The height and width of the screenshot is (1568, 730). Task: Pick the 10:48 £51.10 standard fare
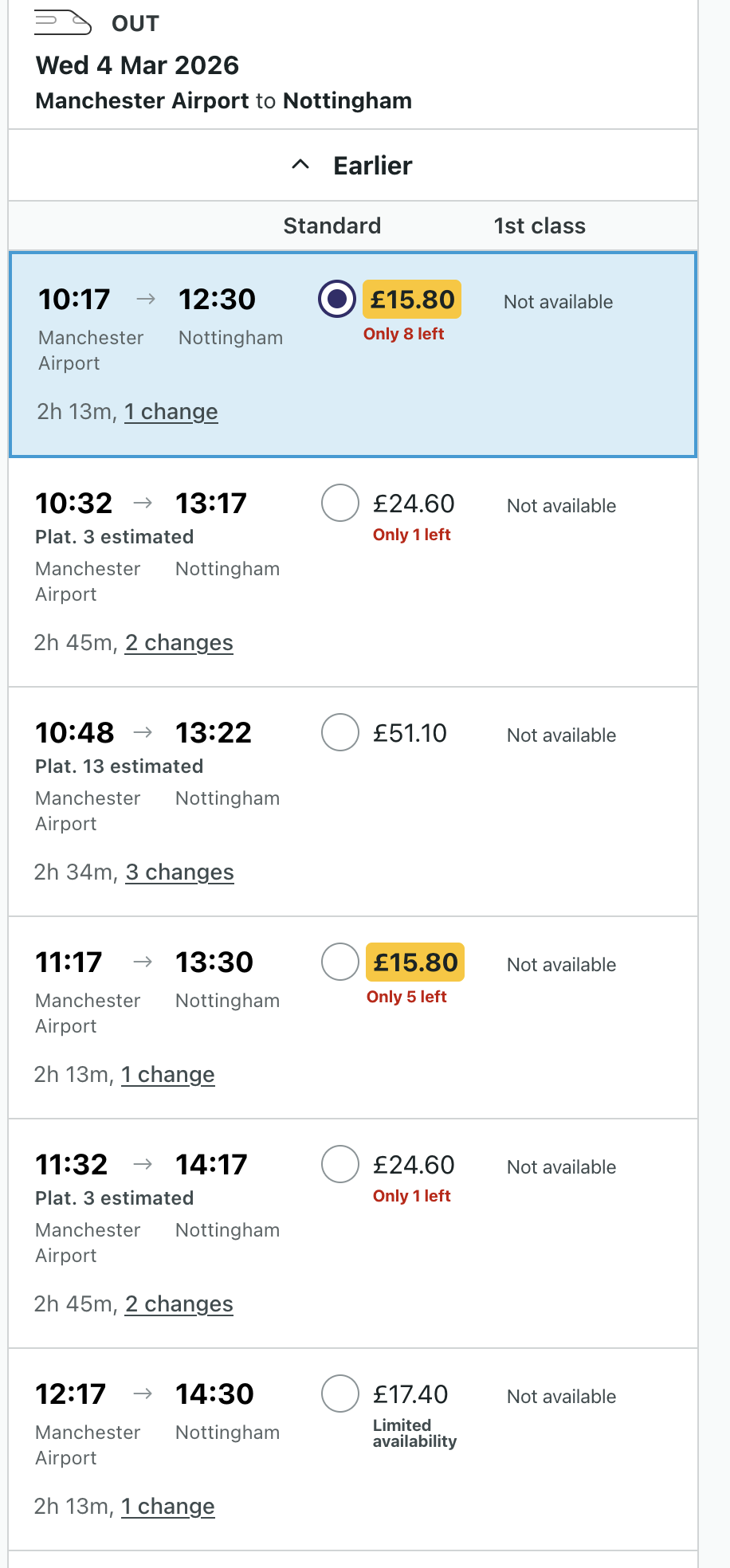pyautogui.click(x=340, y=732)
